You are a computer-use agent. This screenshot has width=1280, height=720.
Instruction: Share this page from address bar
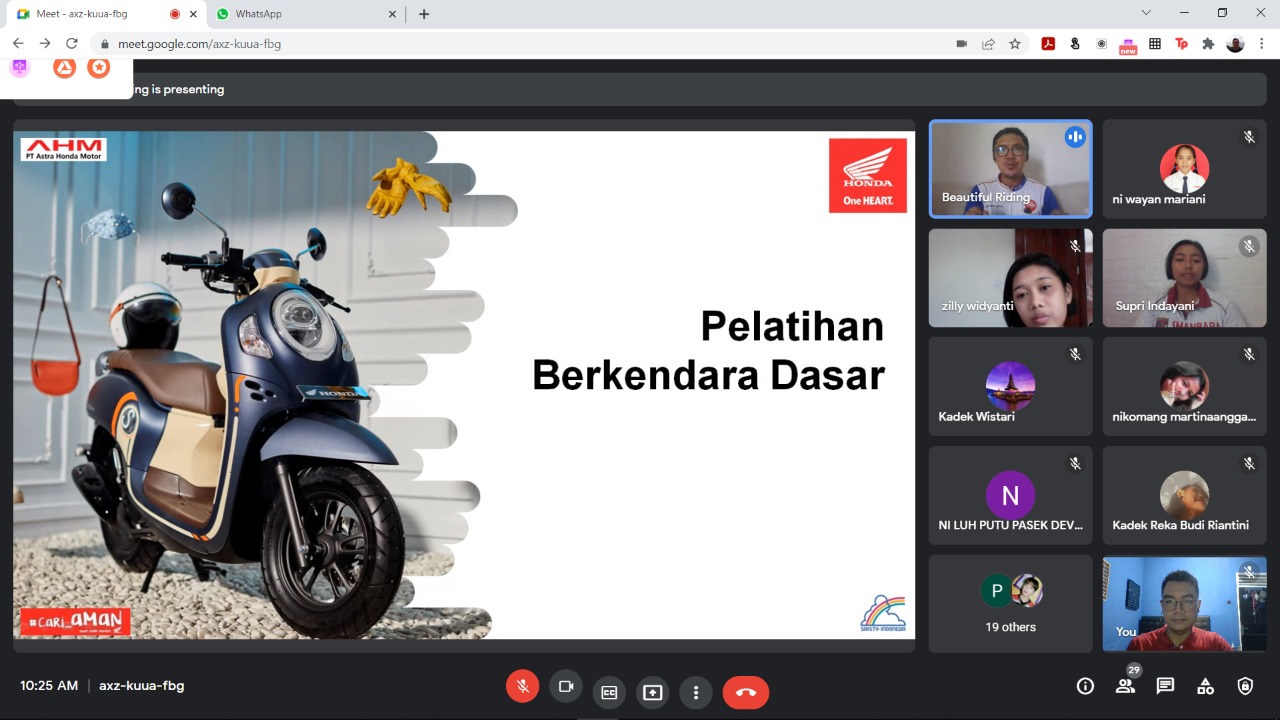point(989,44)
